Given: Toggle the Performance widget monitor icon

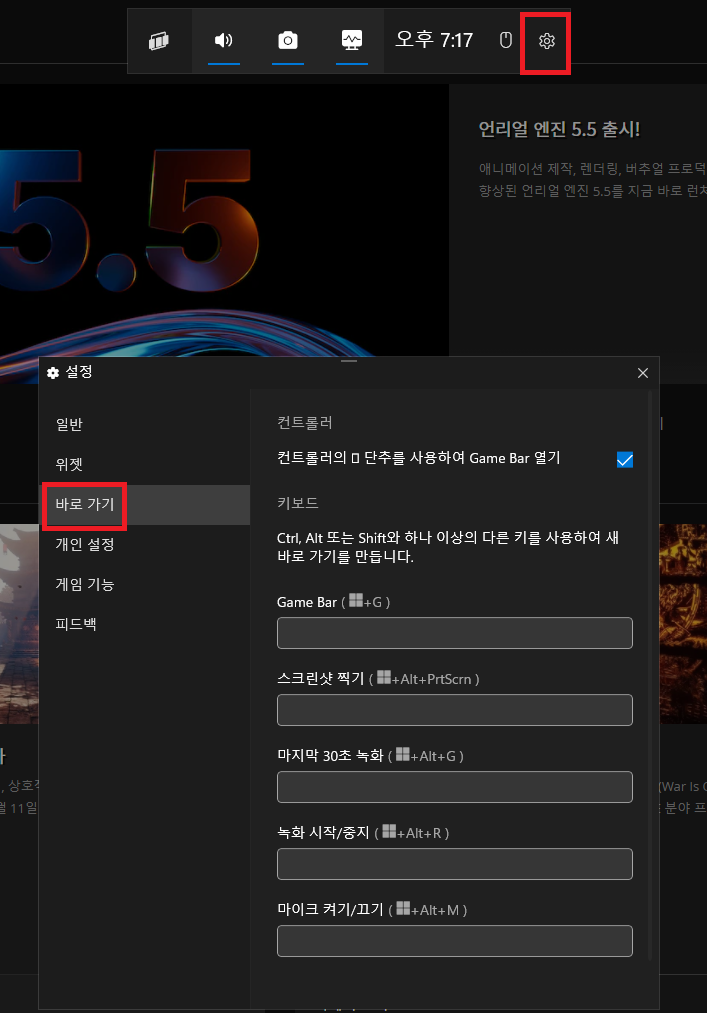Looking at the screenshot, I should (x=352, y=41).
